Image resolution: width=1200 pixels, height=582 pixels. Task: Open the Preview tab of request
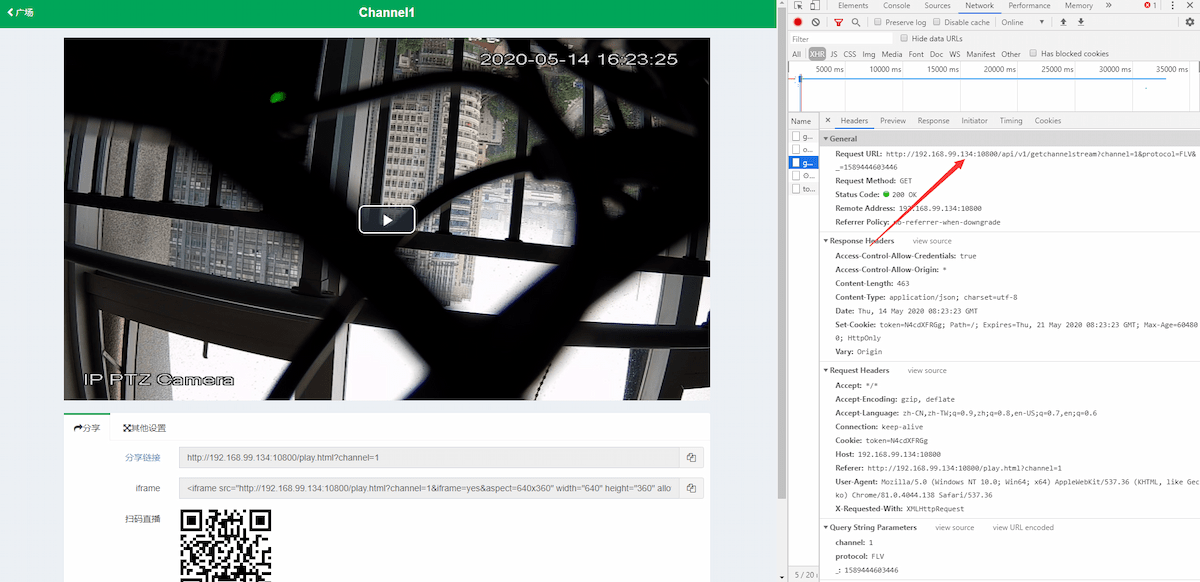coord(893,120)
